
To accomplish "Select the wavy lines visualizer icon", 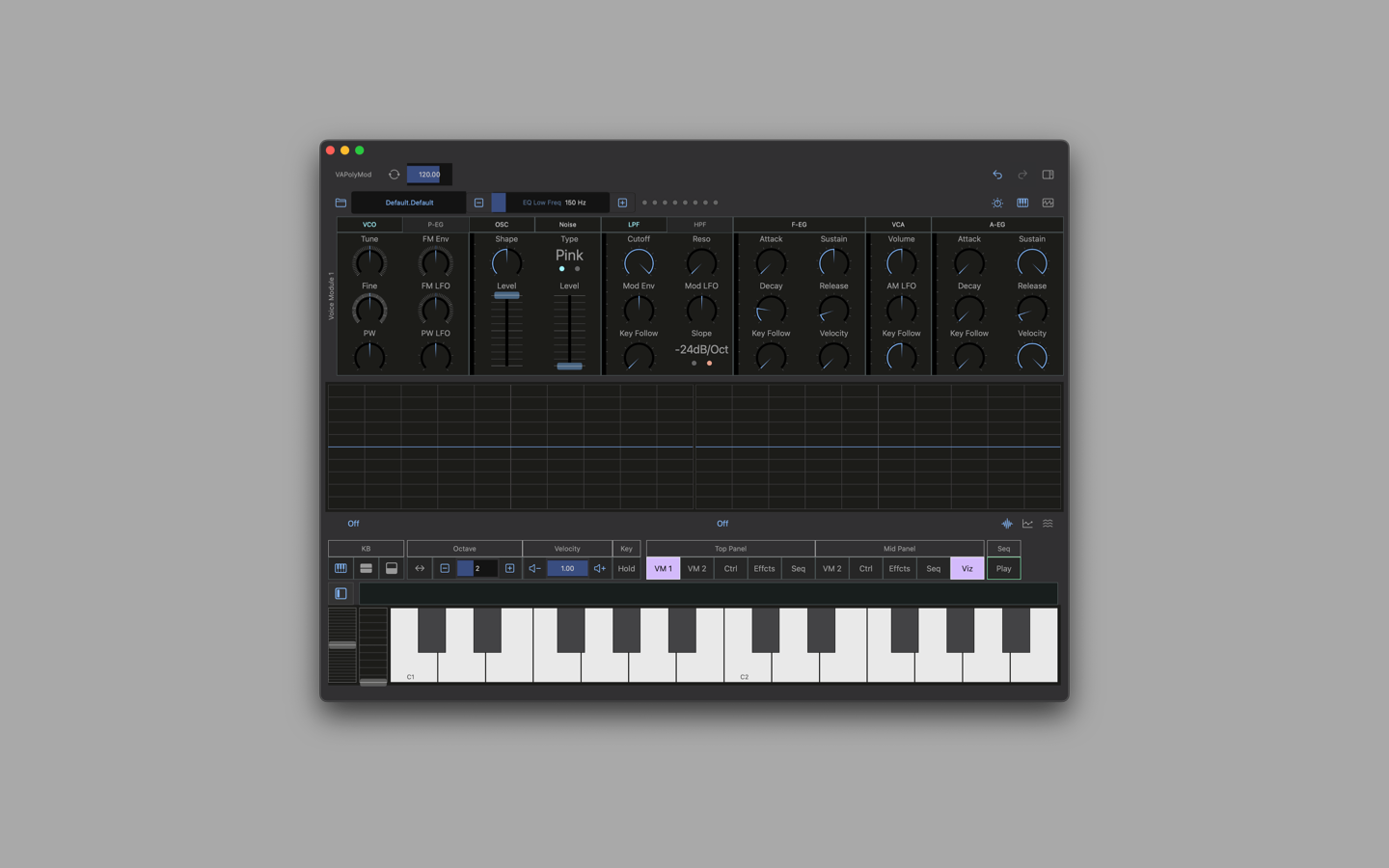I will (1048, 524).
